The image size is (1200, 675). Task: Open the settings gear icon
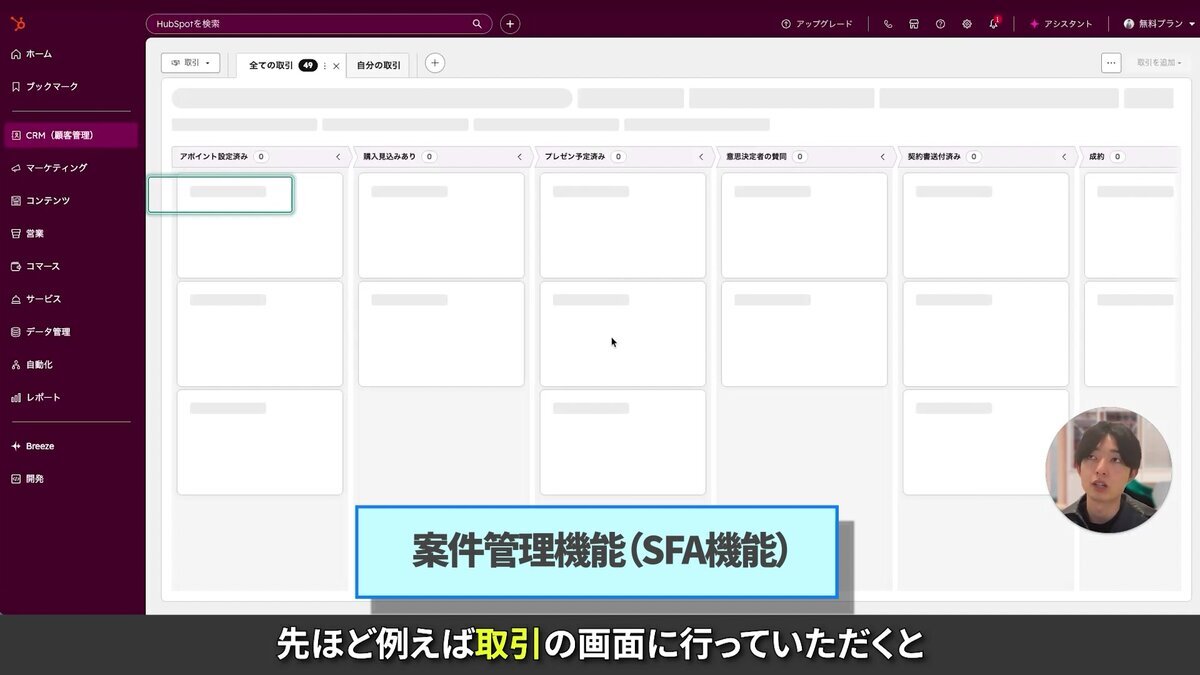click(967, 23)
